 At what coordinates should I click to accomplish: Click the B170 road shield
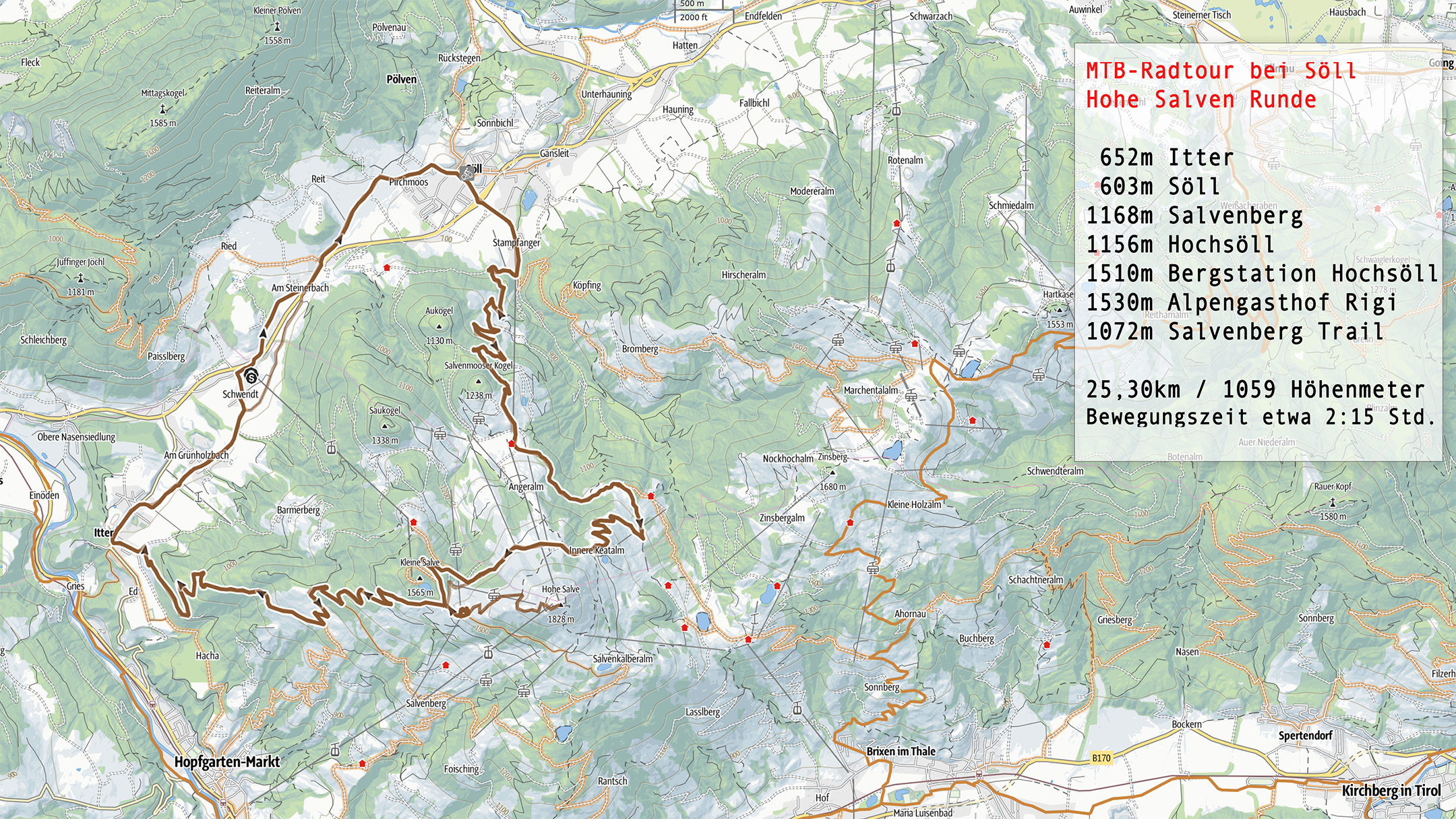[1101, 758]
